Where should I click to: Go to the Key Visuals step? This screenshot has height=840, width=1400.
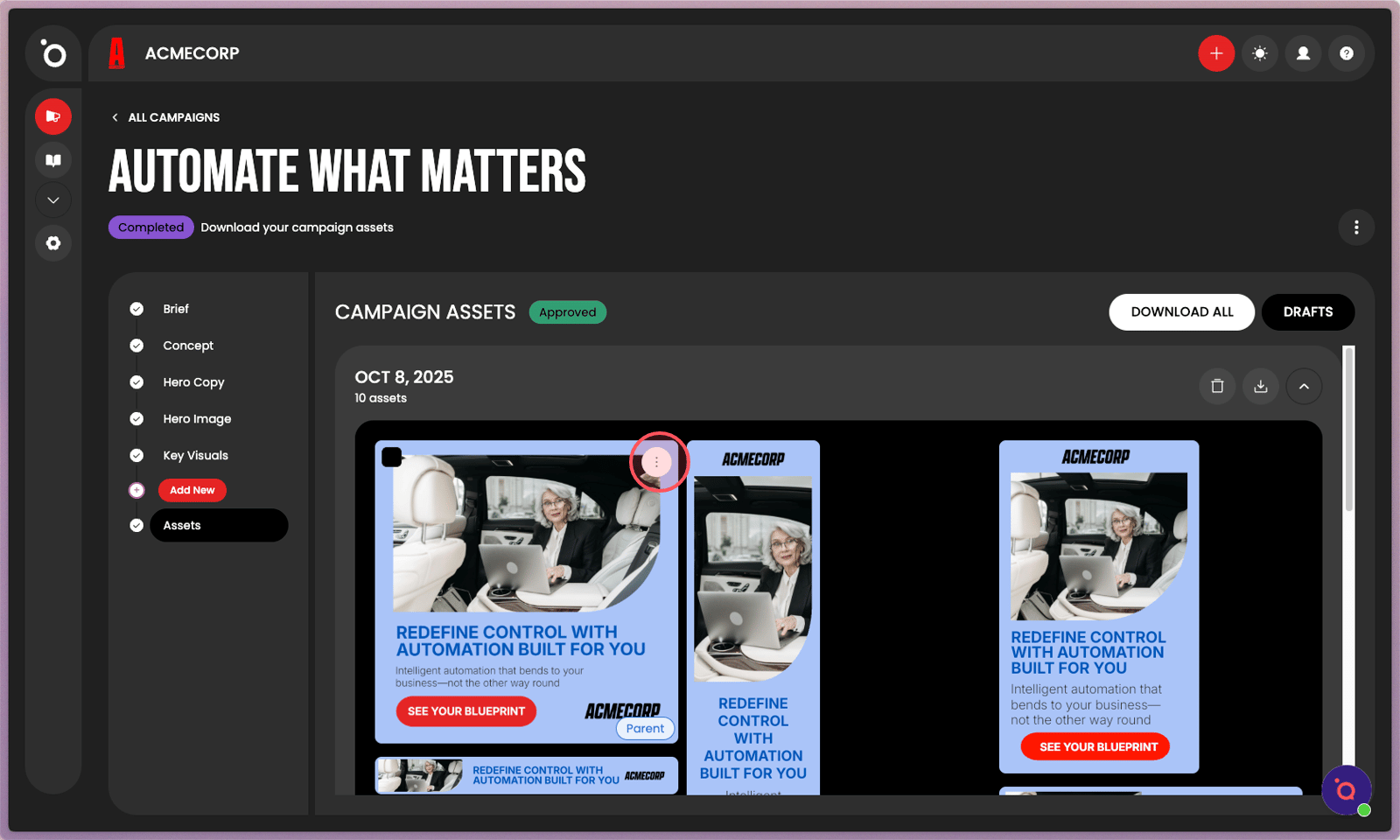pos(195,455)
